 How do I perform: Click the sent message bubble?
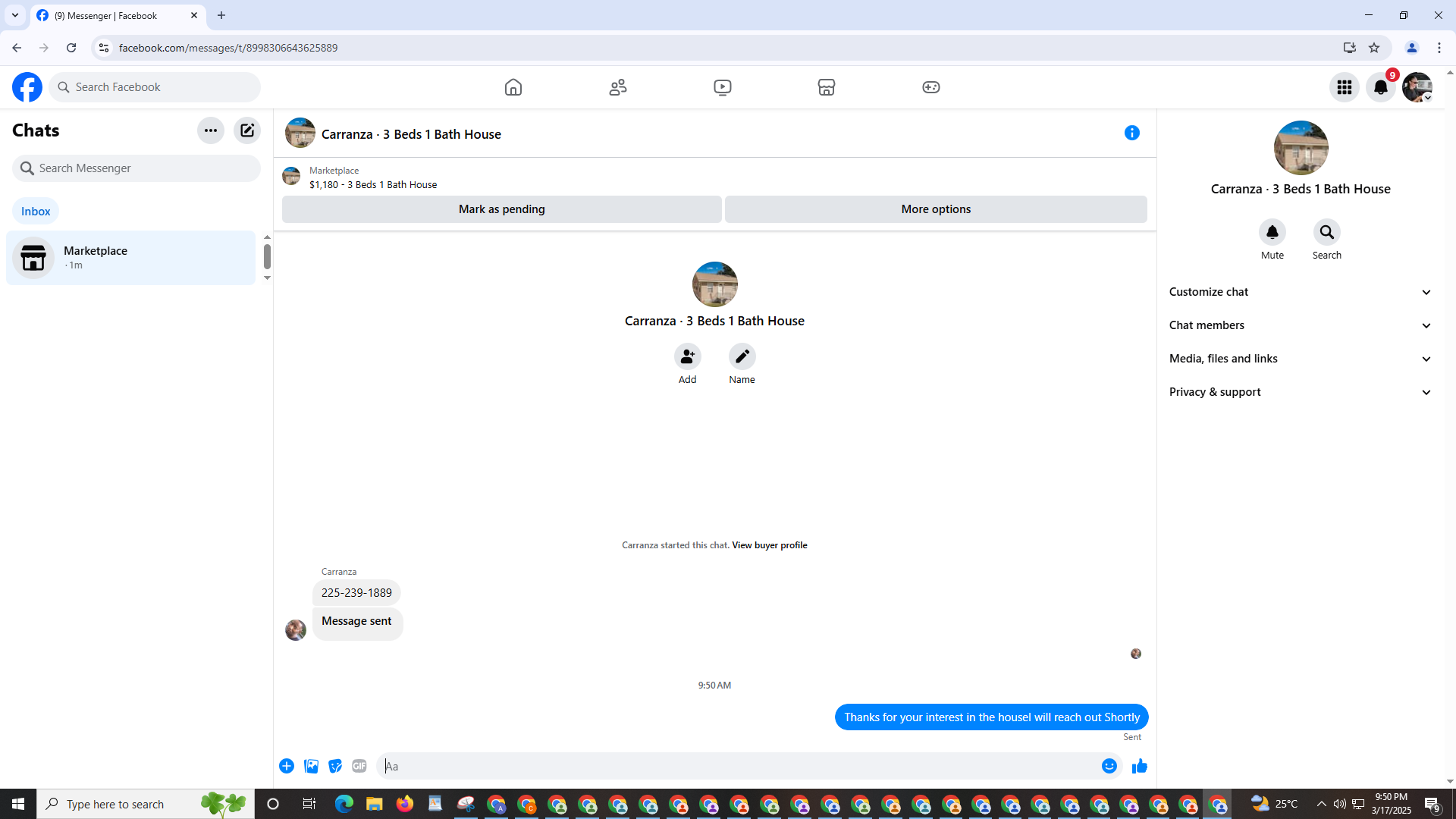click(x=991, y=717)
